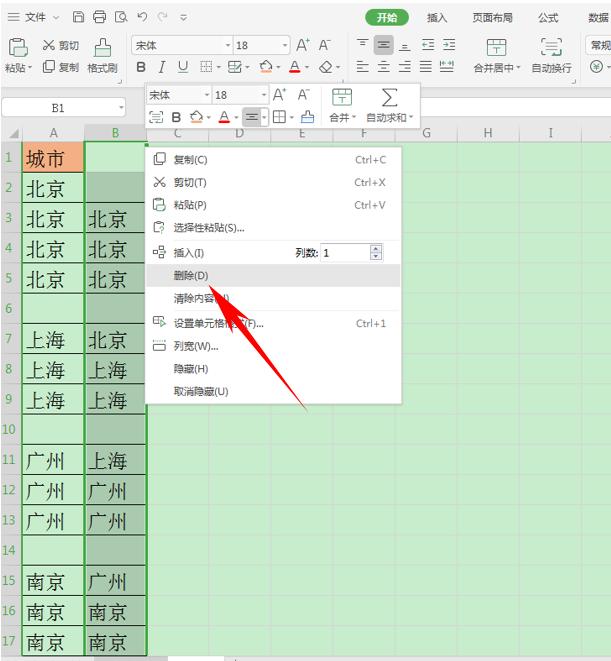Open mini toolbar font name dropdown

click(207, 95)
